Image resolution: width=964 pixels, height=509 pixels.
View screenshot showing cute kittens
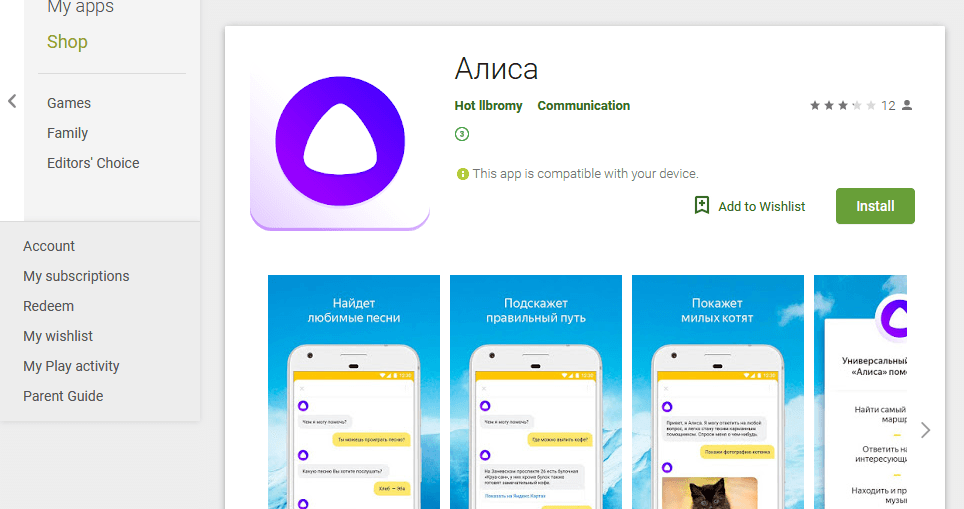tap(717, 392)
